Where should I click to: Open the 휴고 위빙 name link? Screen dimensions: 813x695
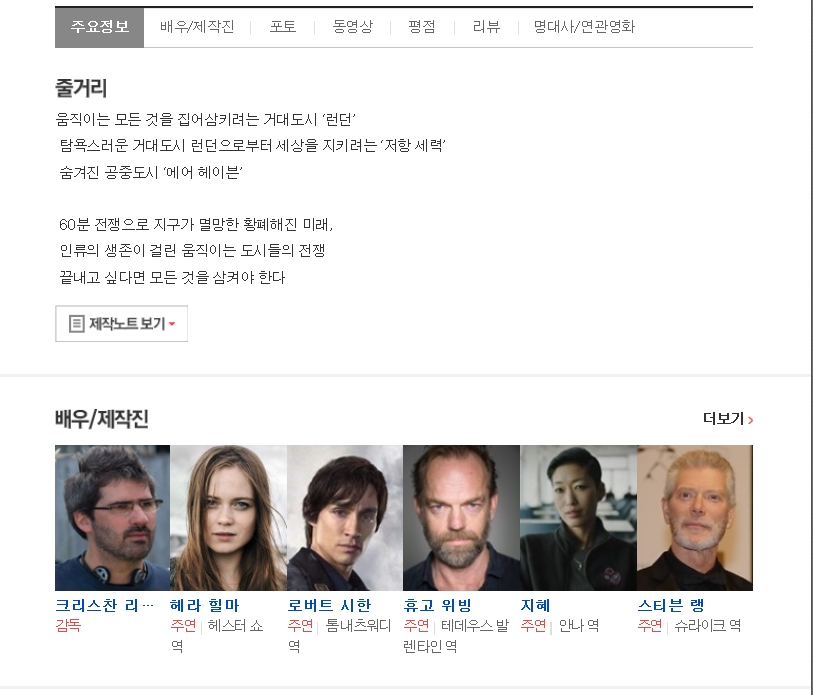tap(437, 606)
